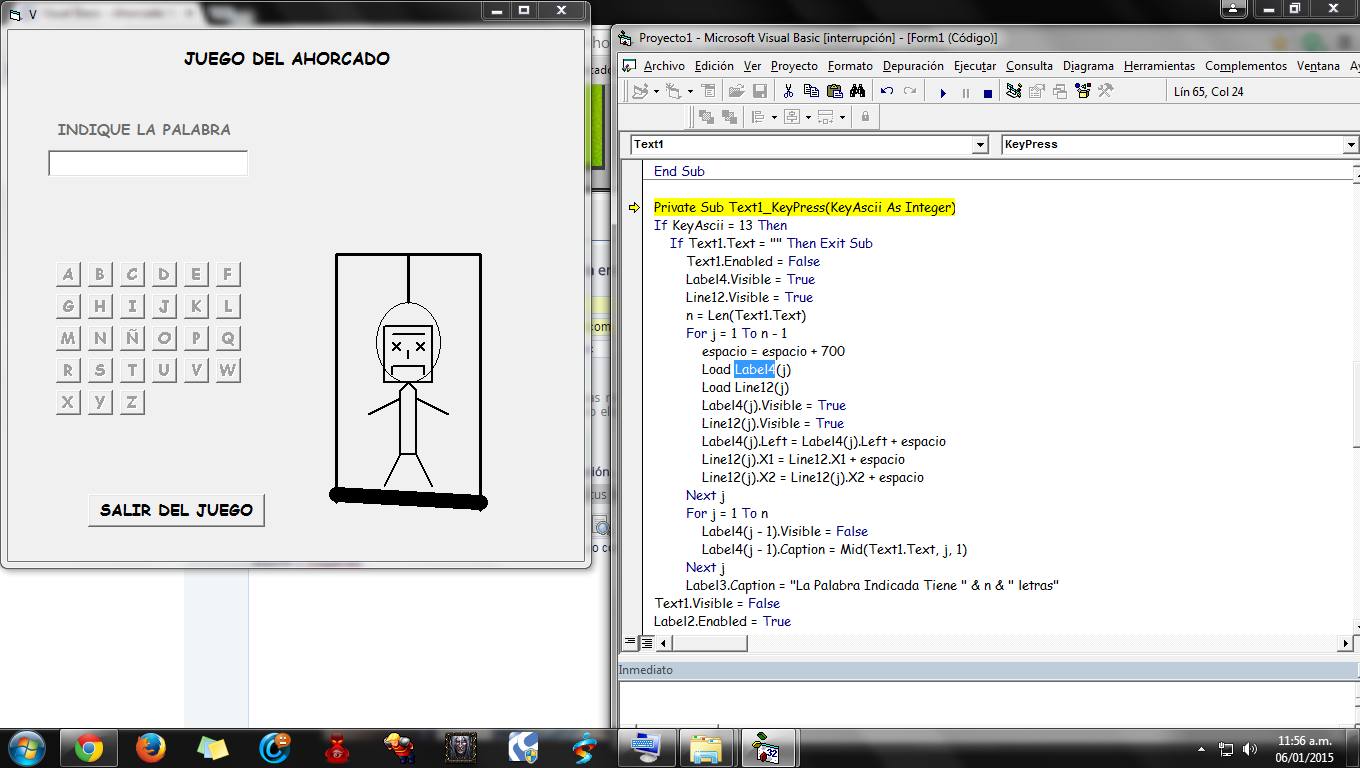This screenshot has width=1360, height=768.
Task: Stop the program with the End icon
Action: coord(988,93)
